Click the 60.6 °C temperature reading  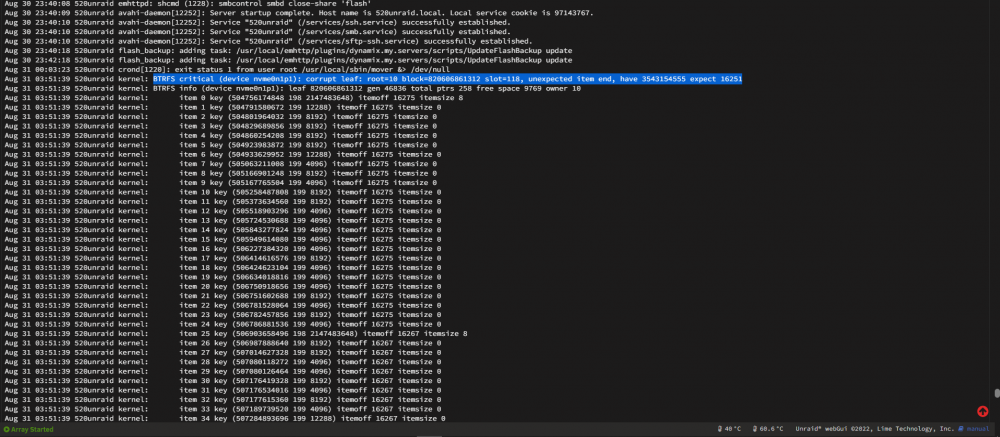tap(767, 429)
